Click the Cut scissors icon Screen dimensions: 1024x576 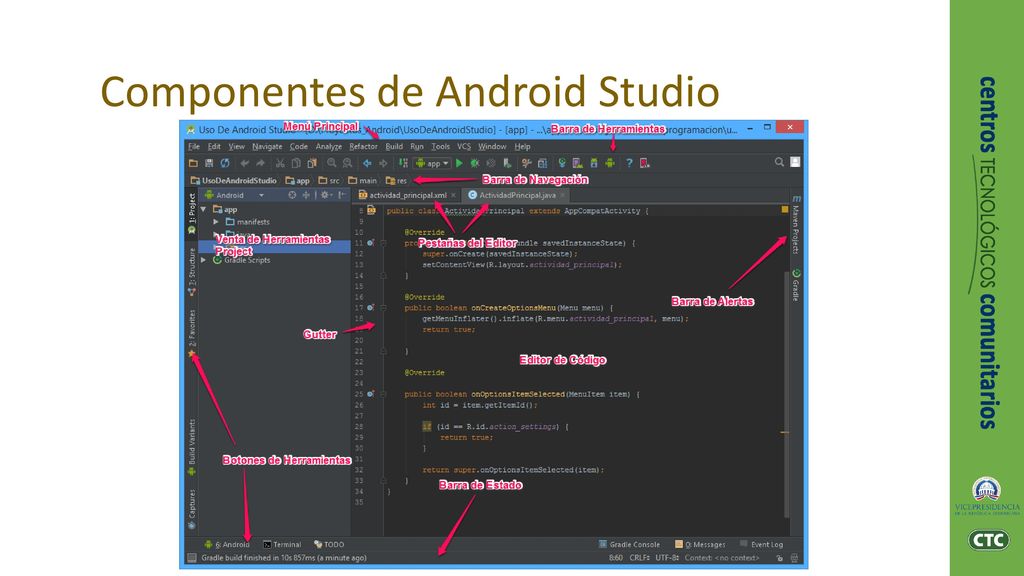[280, 163]
